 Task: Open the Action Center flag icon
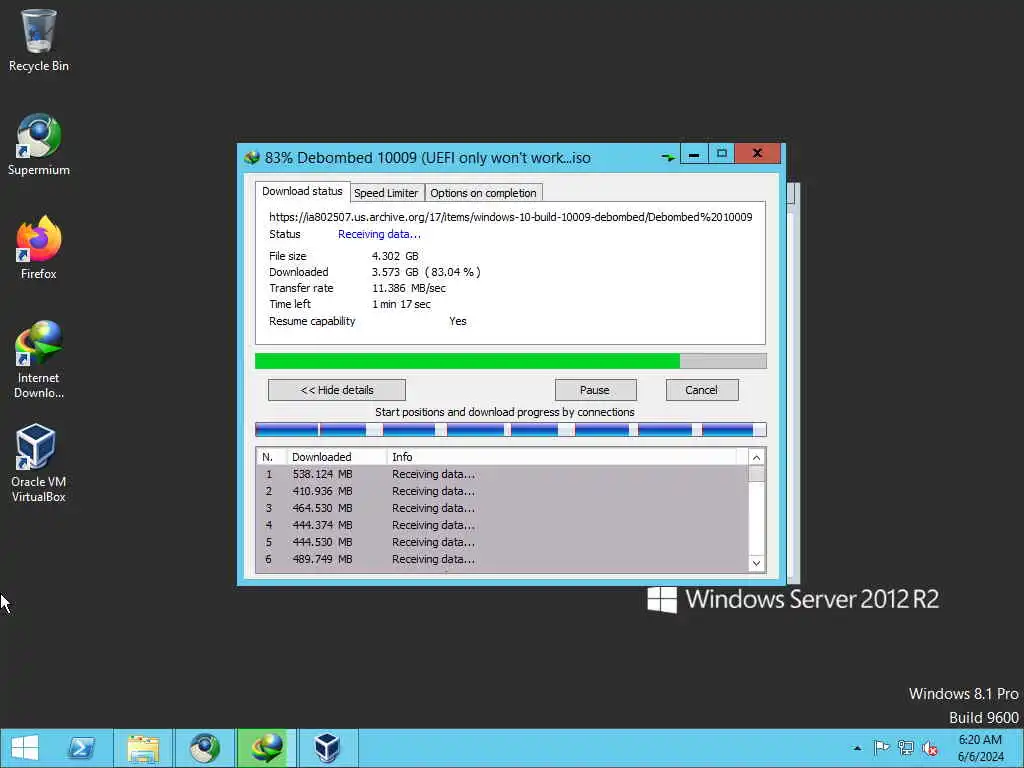tap(882, 748)
